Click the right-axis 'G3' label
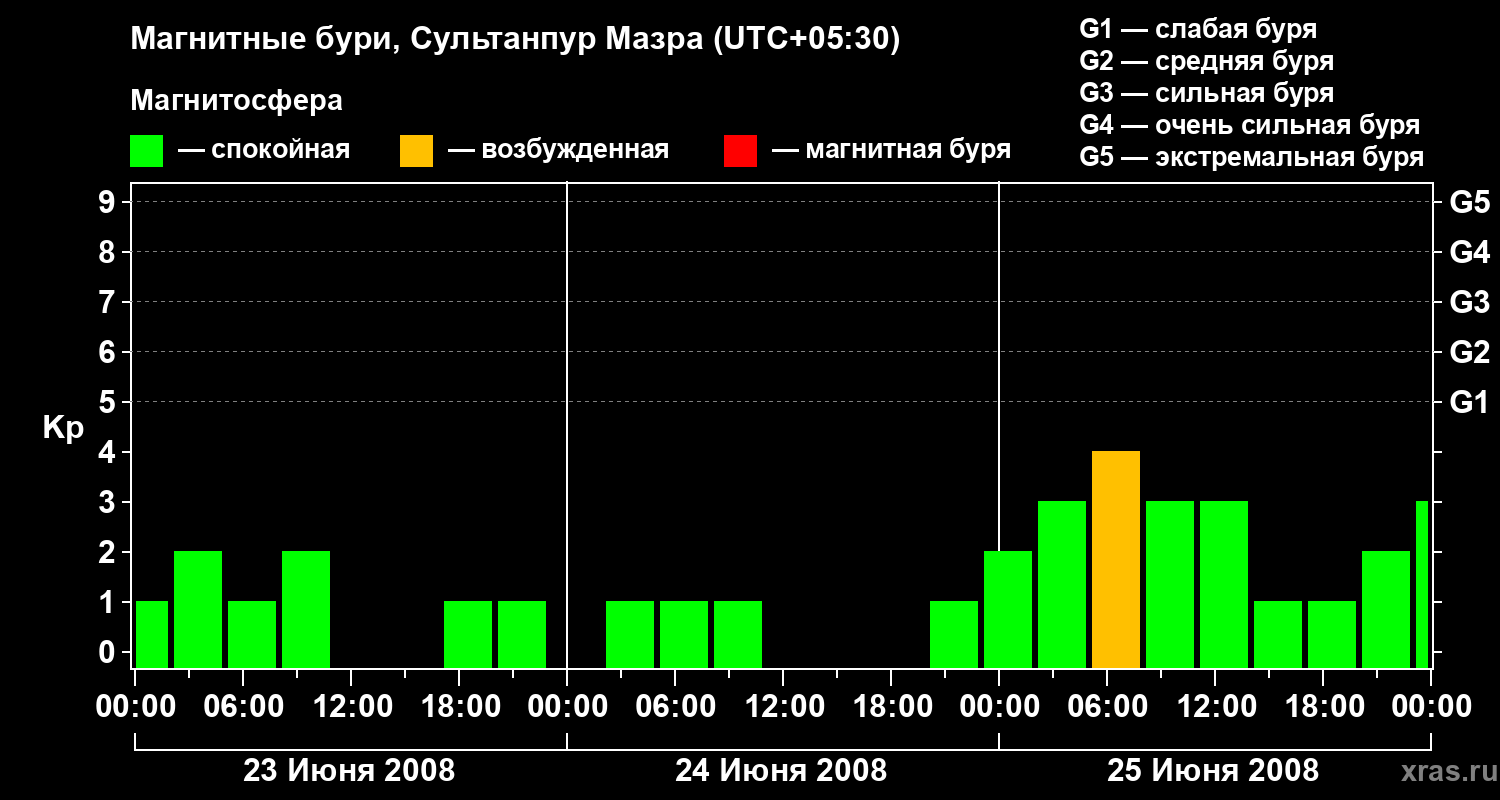This screenshot has width=1500, height=800. pyautogui.click(x=1470, y=303)
